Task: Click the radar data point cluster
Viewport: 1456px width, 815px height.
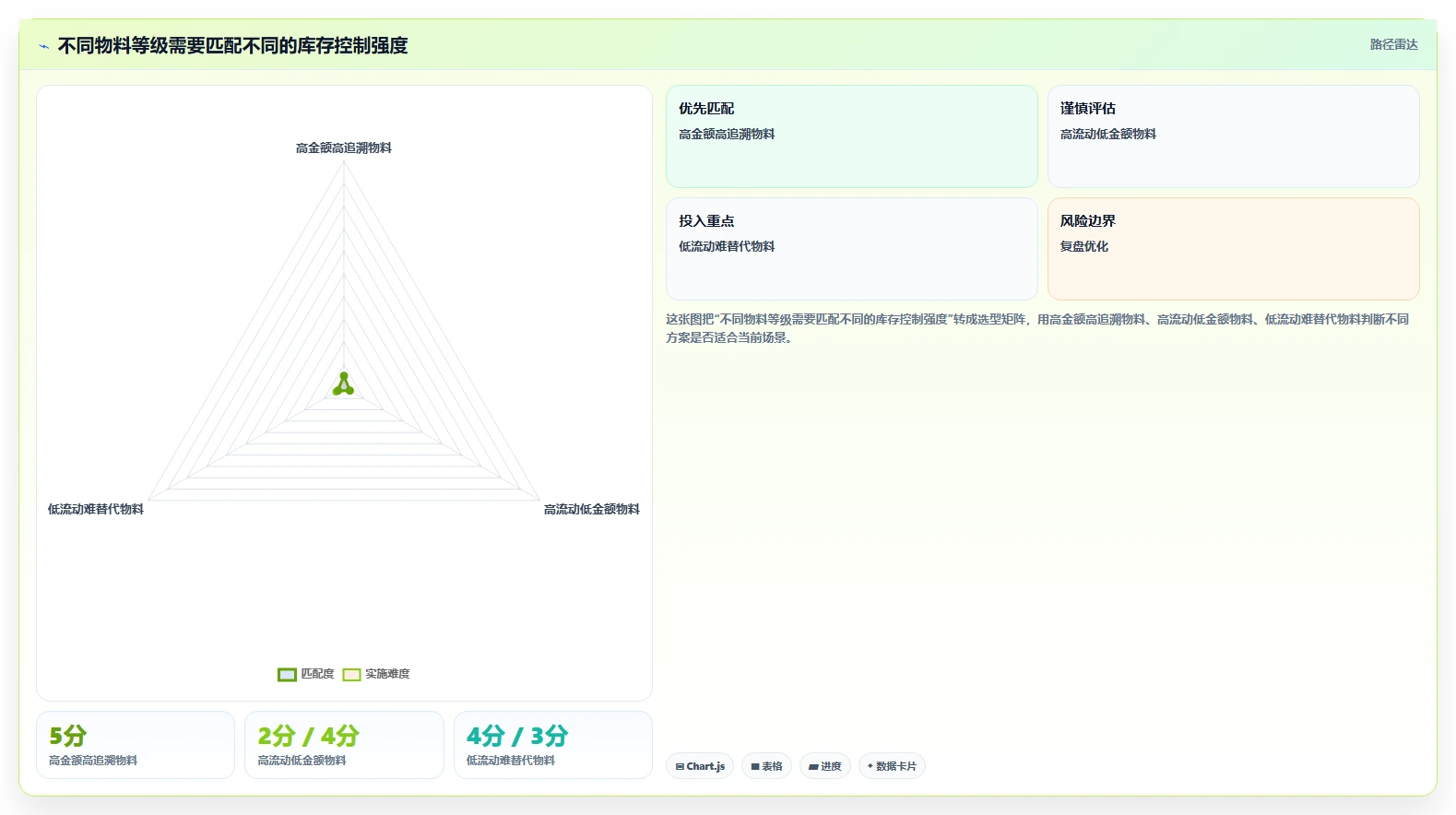Action: (343, 385)
